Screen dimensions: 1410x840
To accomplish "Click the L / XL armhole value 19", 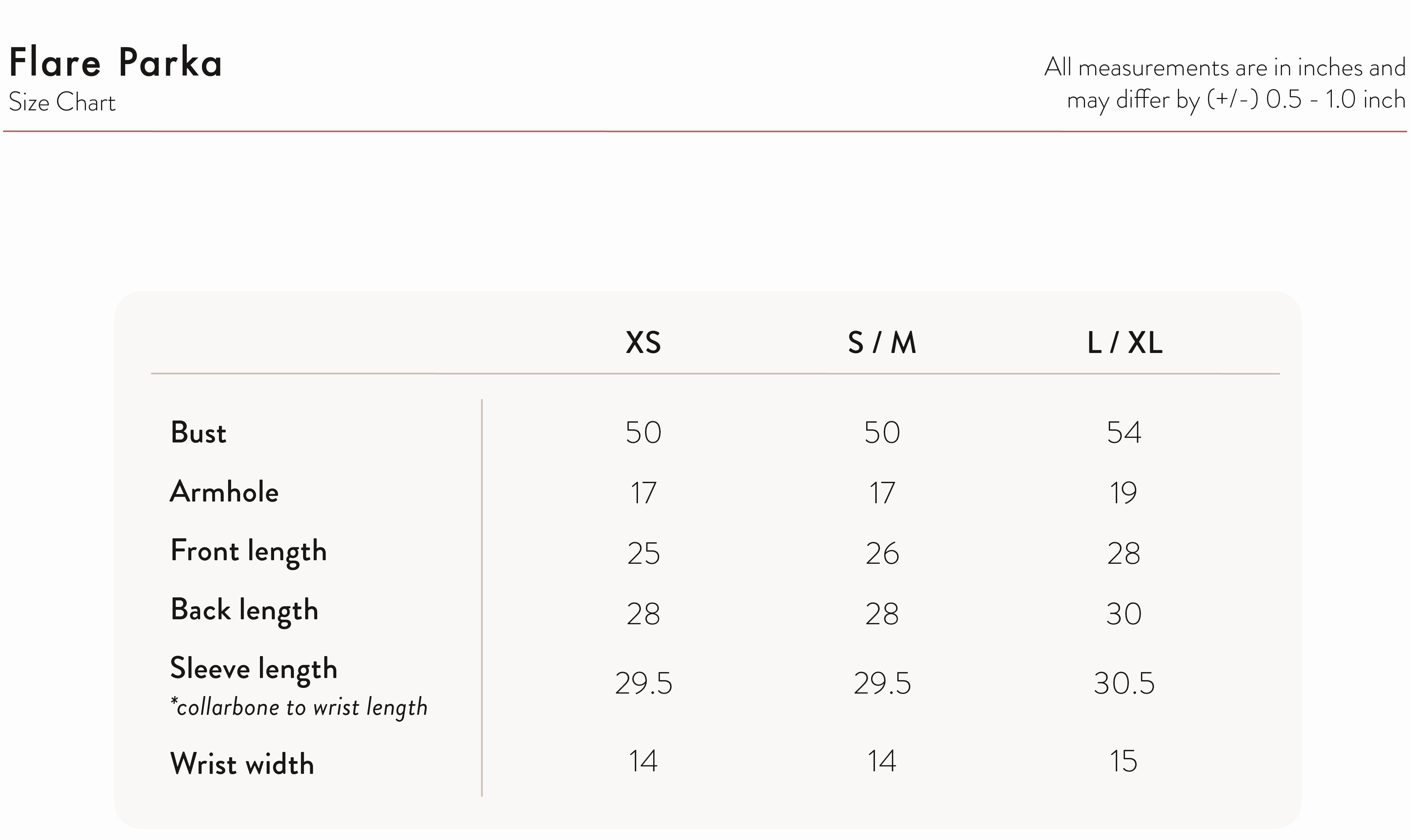I will tap(1123, 492).
